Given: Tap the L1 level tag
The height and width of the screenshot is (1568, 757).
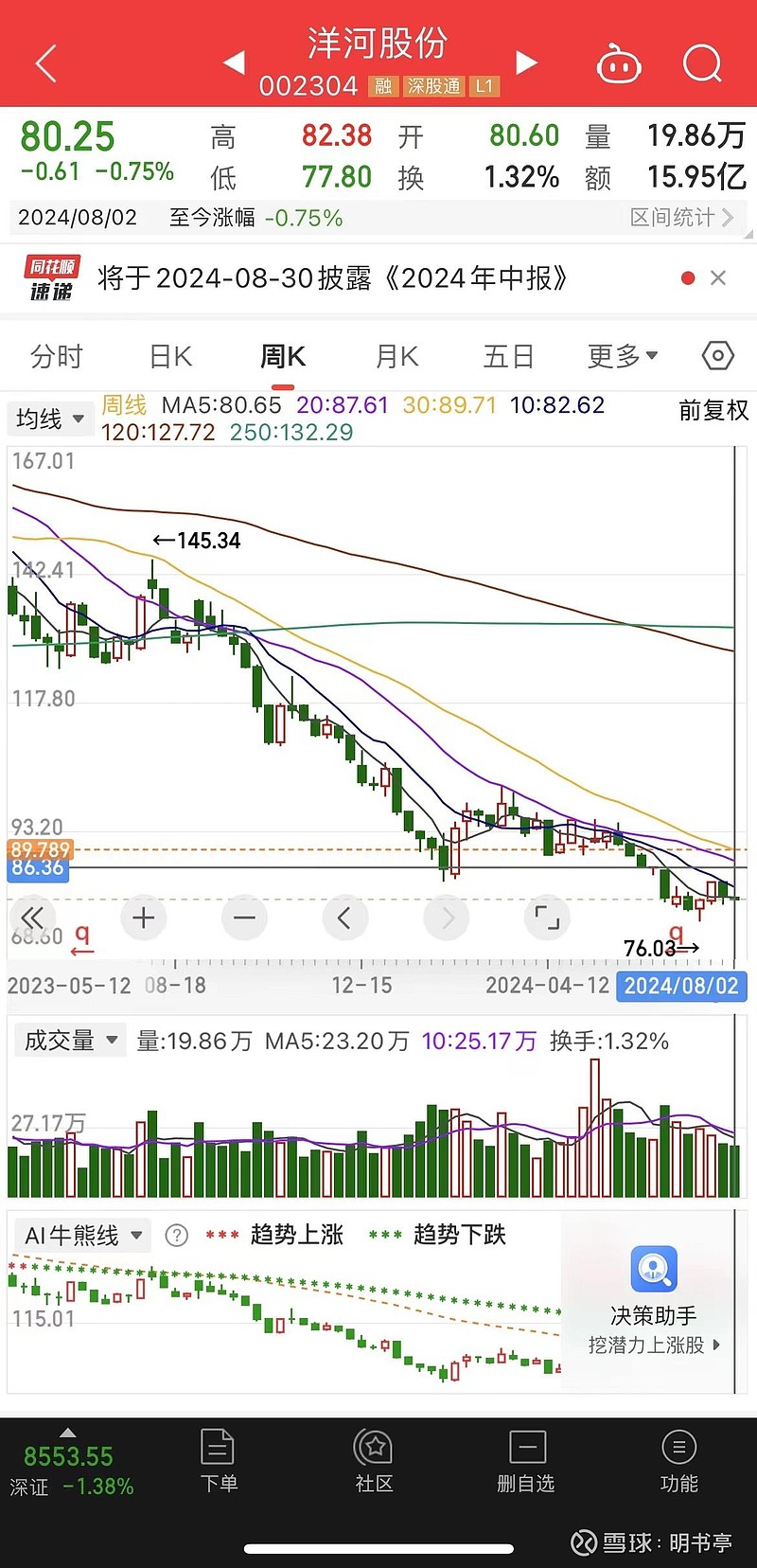Looking at the screenshot, I should click(484, 86).
